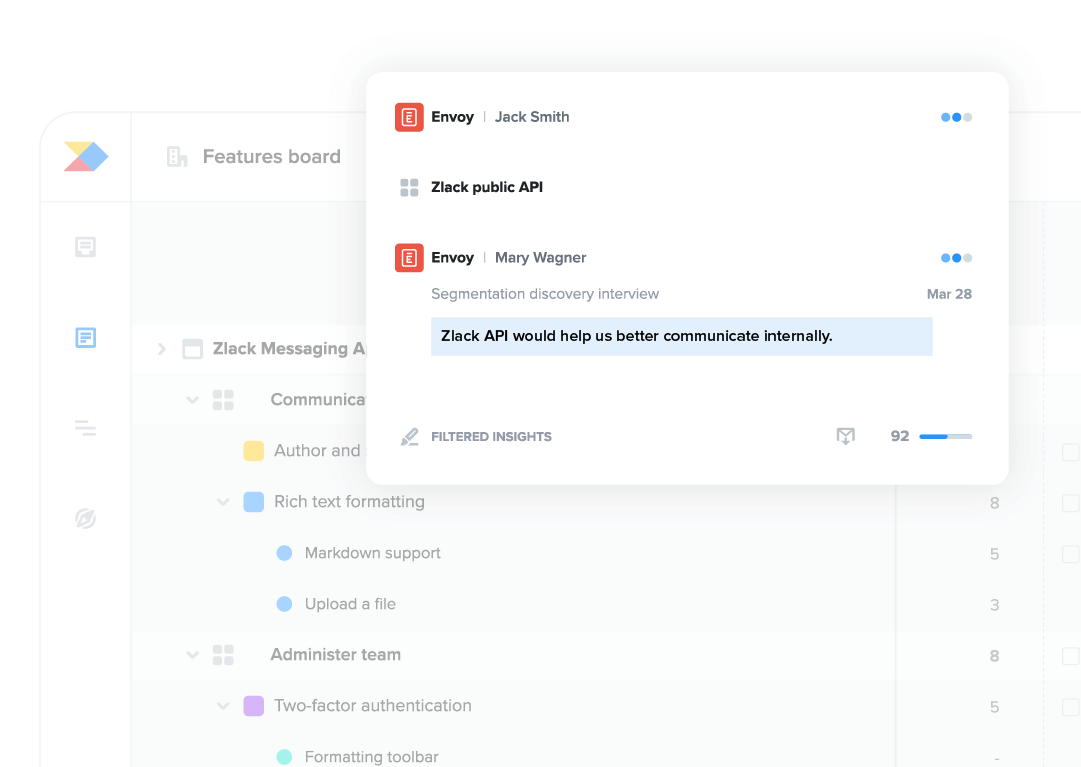Select the Markdown support subfeature

point(372,553)
